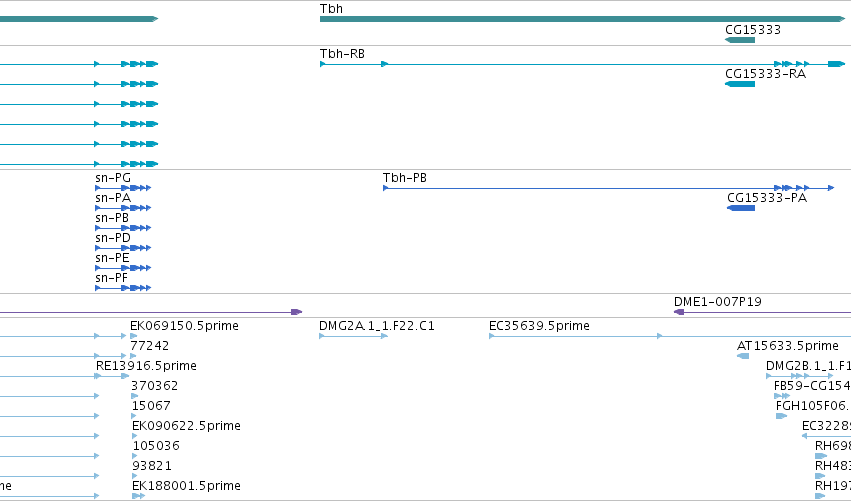Viewport: 851px width, 501px height.
Task: Click the CG15333 gene arrow
Action: (740, 40)
